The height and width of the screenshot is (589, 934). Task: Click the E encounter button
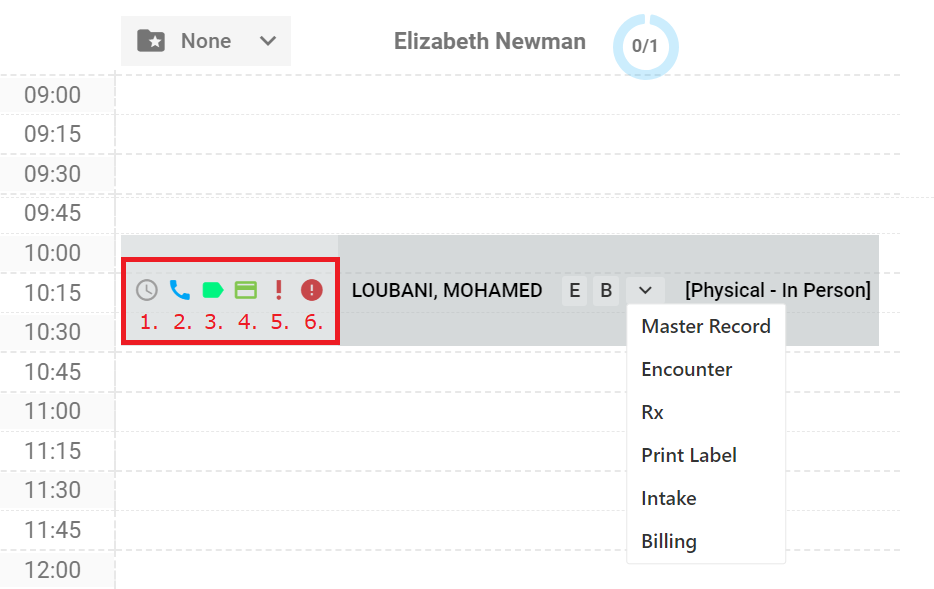(574, 291)
